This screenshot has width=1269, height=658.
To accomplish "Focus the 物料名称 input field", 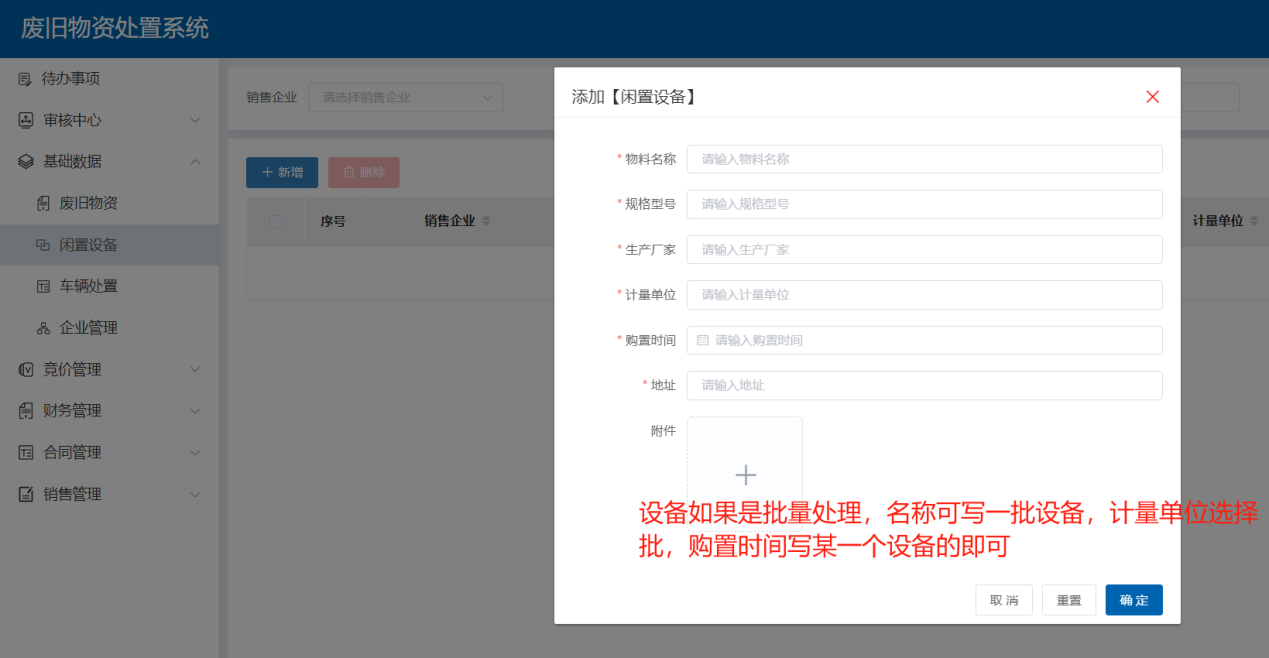I will point(924,159).
